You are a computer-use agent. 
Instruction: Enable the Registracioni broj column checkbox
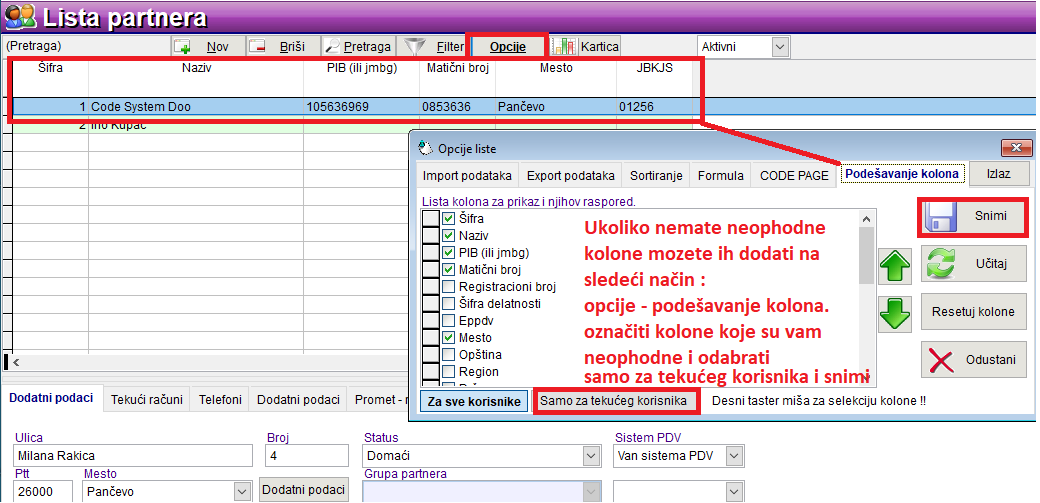click(448, 286)
